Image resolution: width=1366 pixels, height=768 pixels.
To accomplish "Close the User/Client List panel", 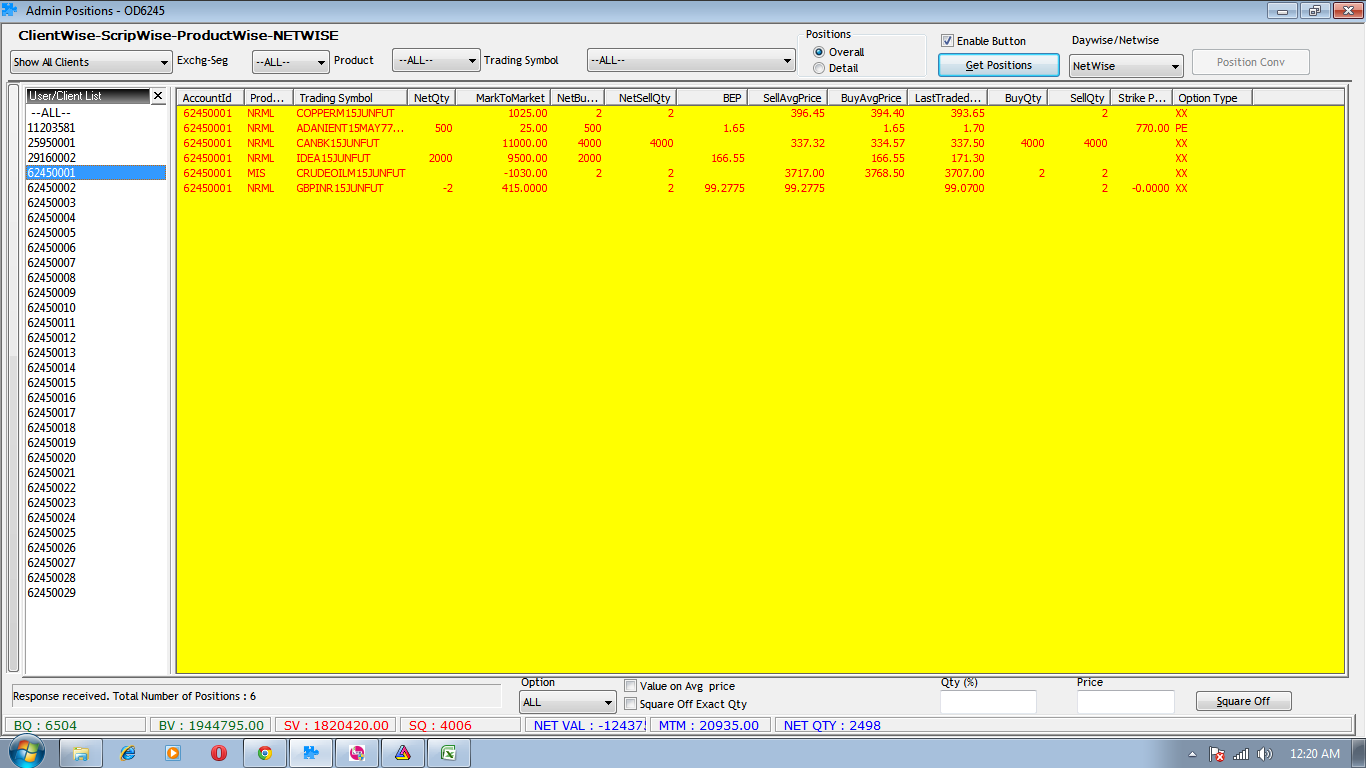I will coord(158,96).
